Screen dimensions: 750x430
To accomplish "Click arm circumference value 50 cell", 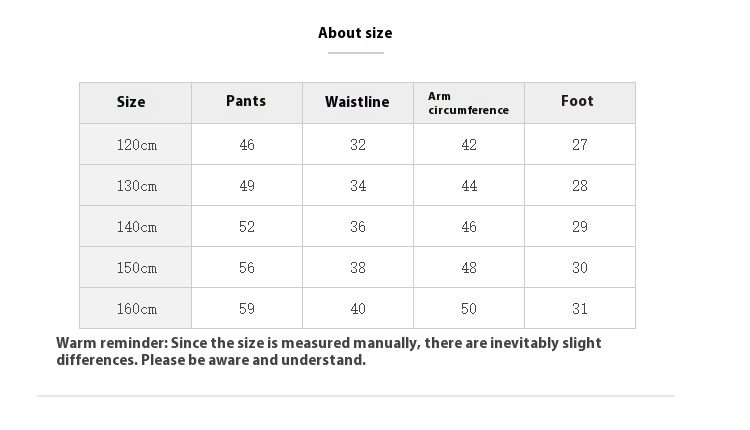I will 469,309.
